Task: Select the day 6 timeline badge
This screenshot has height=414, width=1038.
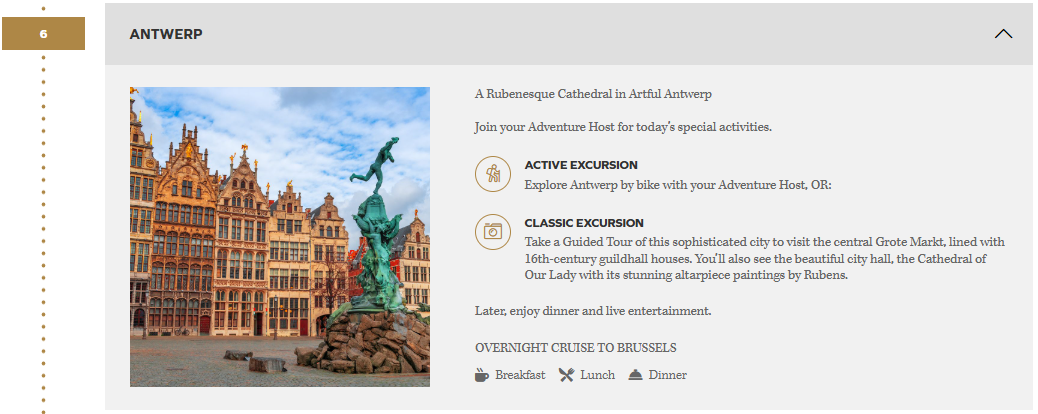Action: point(43,34)
